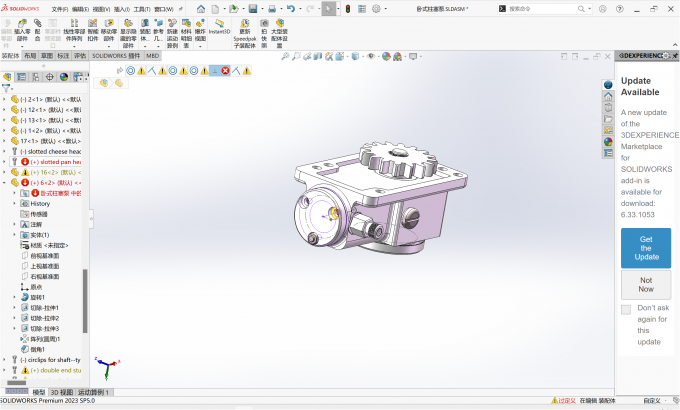680x410 pixels.
Task: Open the New Motion Study tool
Action: pos(172,33)
